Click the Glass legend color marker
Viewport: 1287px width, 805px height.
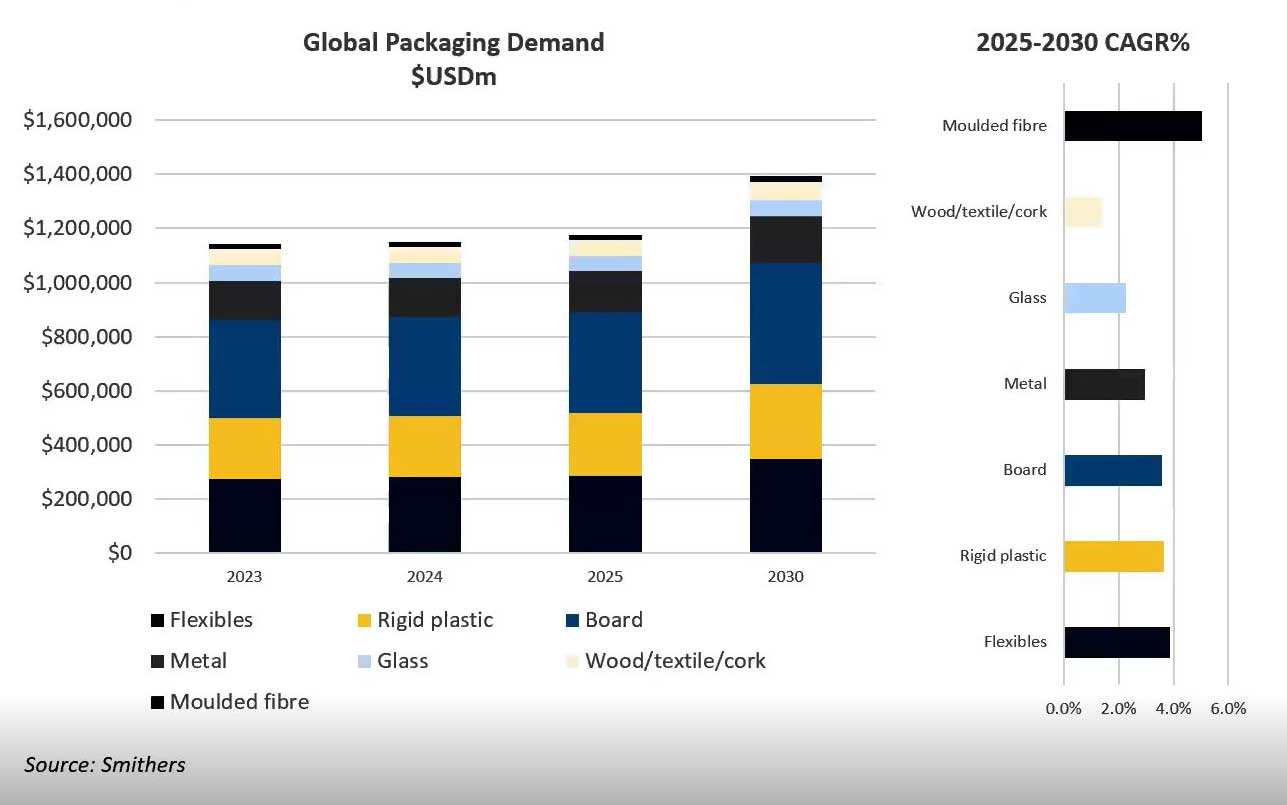[x=364, y=662]
